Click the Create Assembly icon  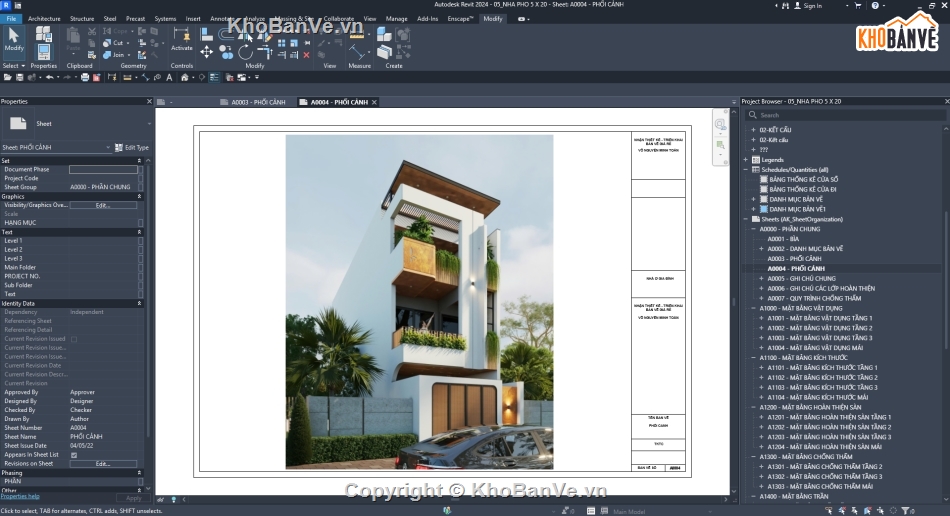click(384, 34)
